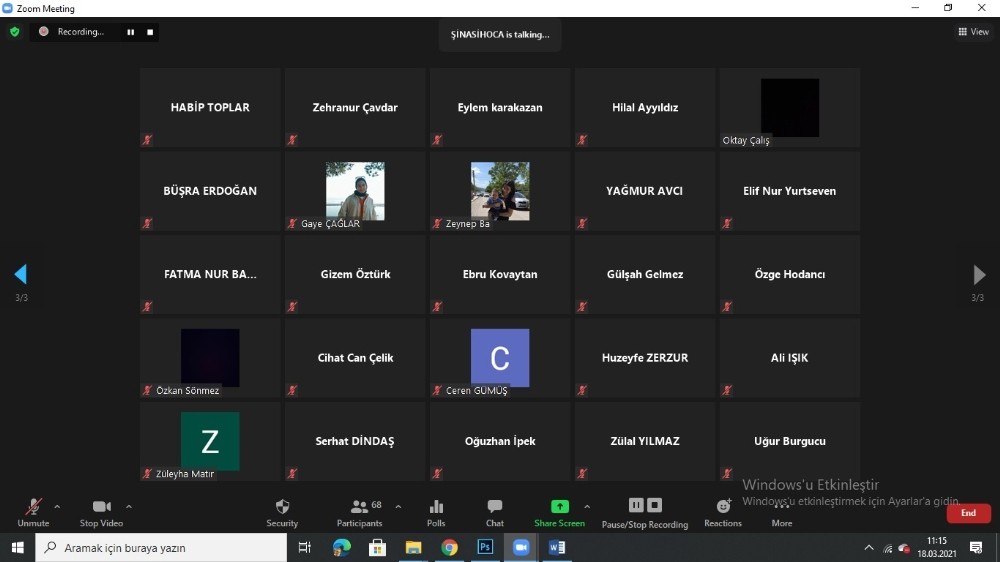Open the Security shield icon
1000x562 pixels.
click(282, 507)
